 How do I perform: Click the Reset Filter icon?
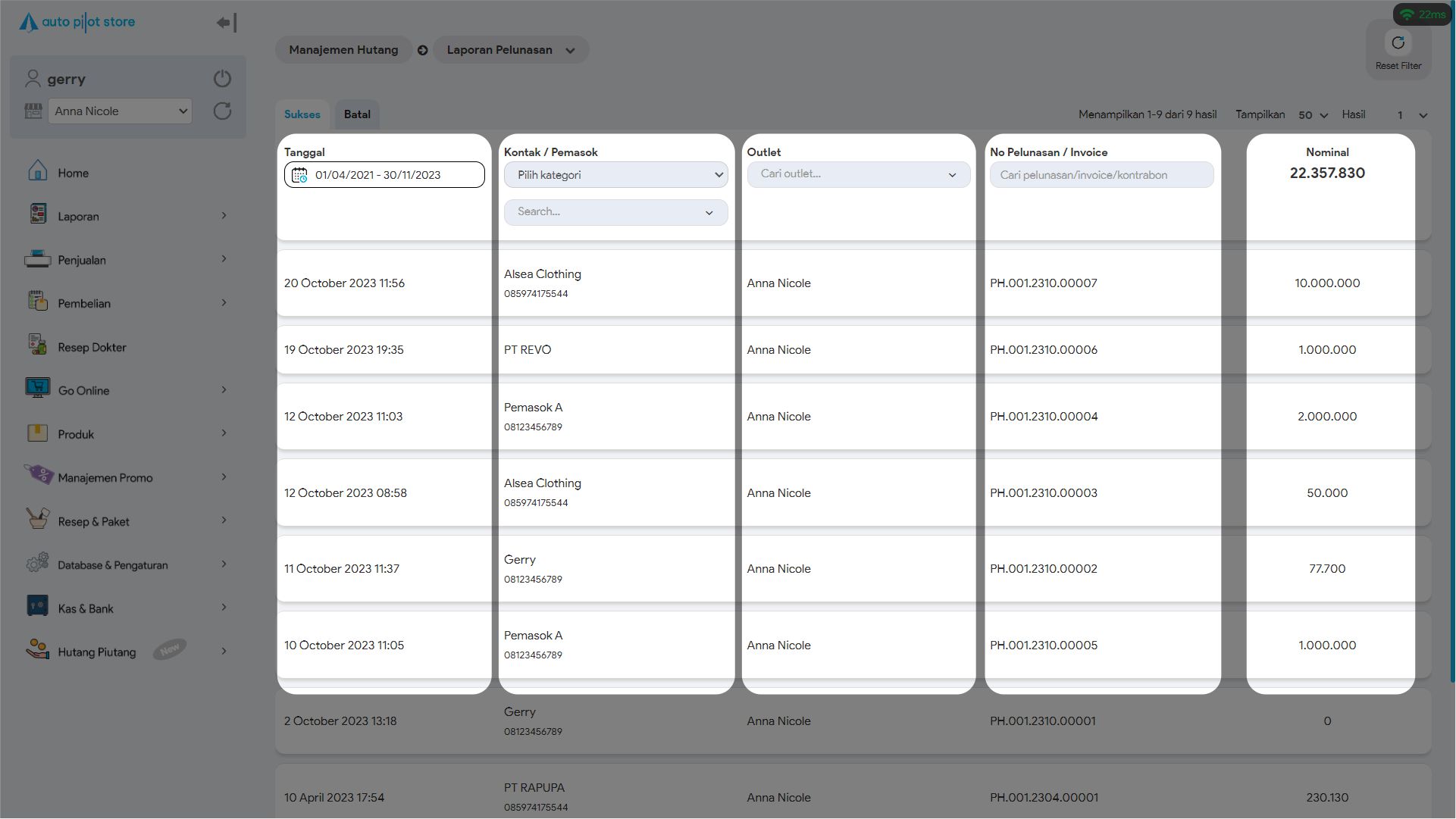pos(1398,43)
